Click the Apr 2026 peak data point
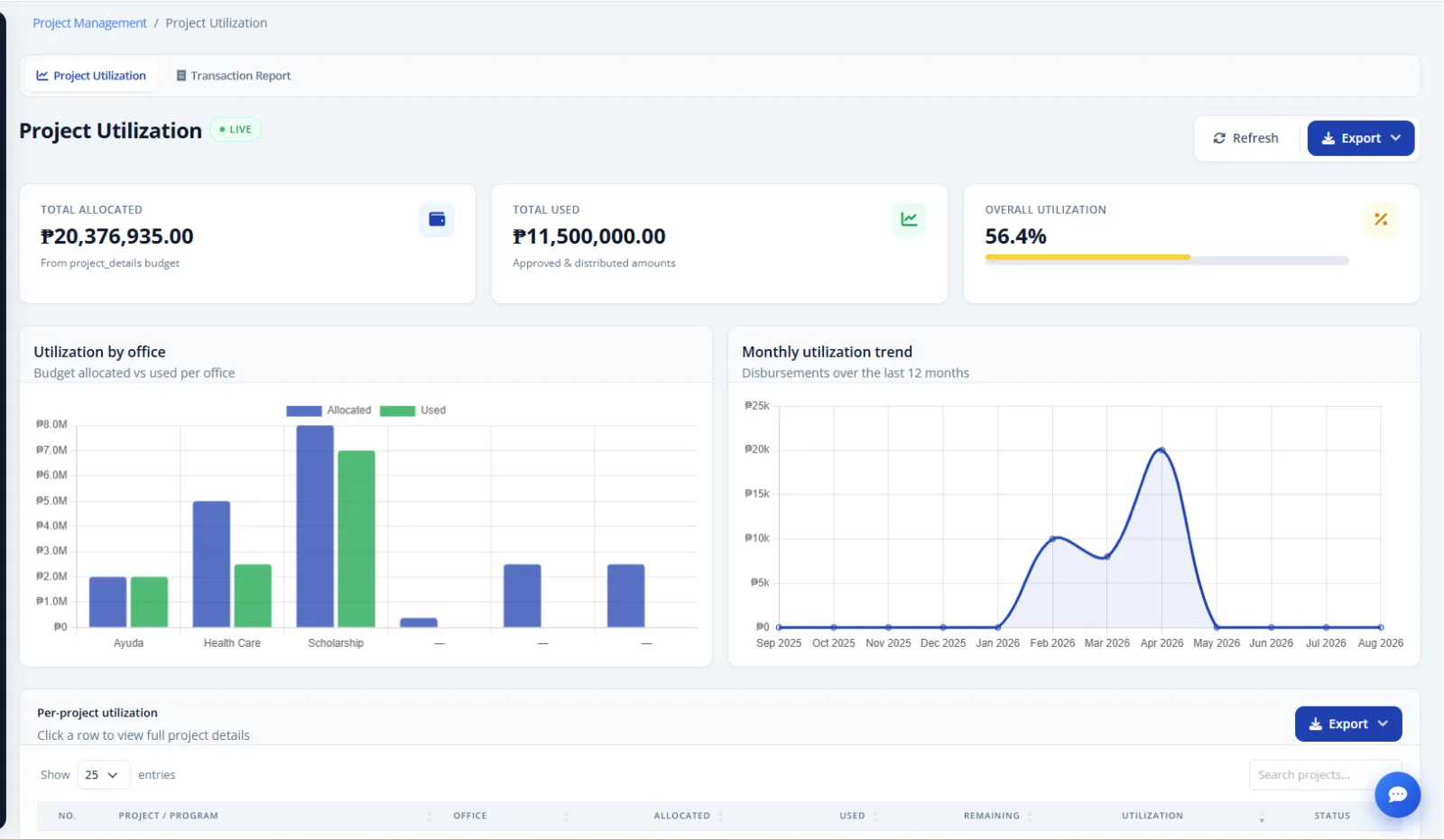Viewport: 1444px width, 840px height. 1162,449
